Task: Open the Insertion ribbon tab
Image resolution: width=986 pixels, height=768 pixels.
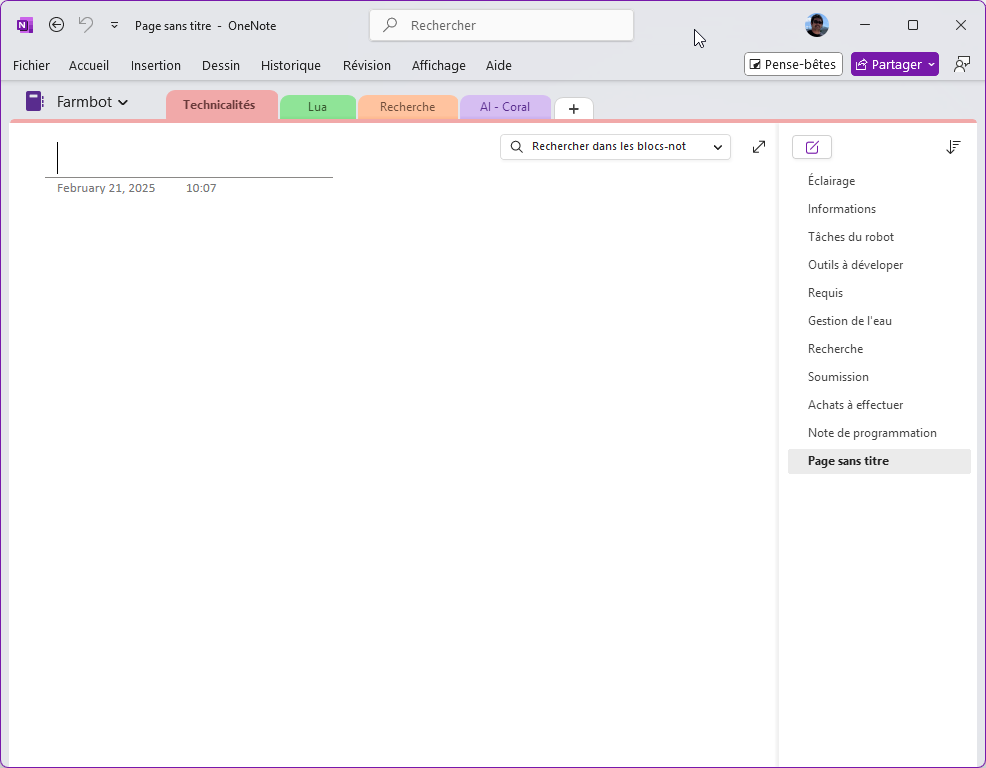Action: 156,65
